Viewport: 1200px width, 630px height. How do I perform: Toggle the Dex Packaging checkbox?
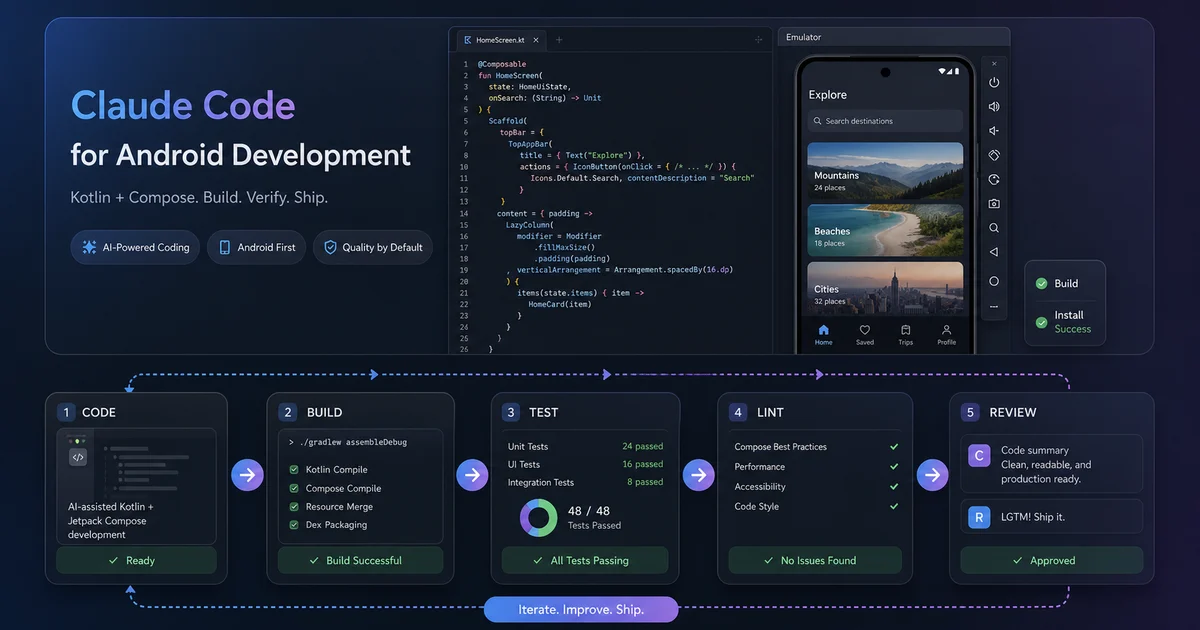point(294,524)
